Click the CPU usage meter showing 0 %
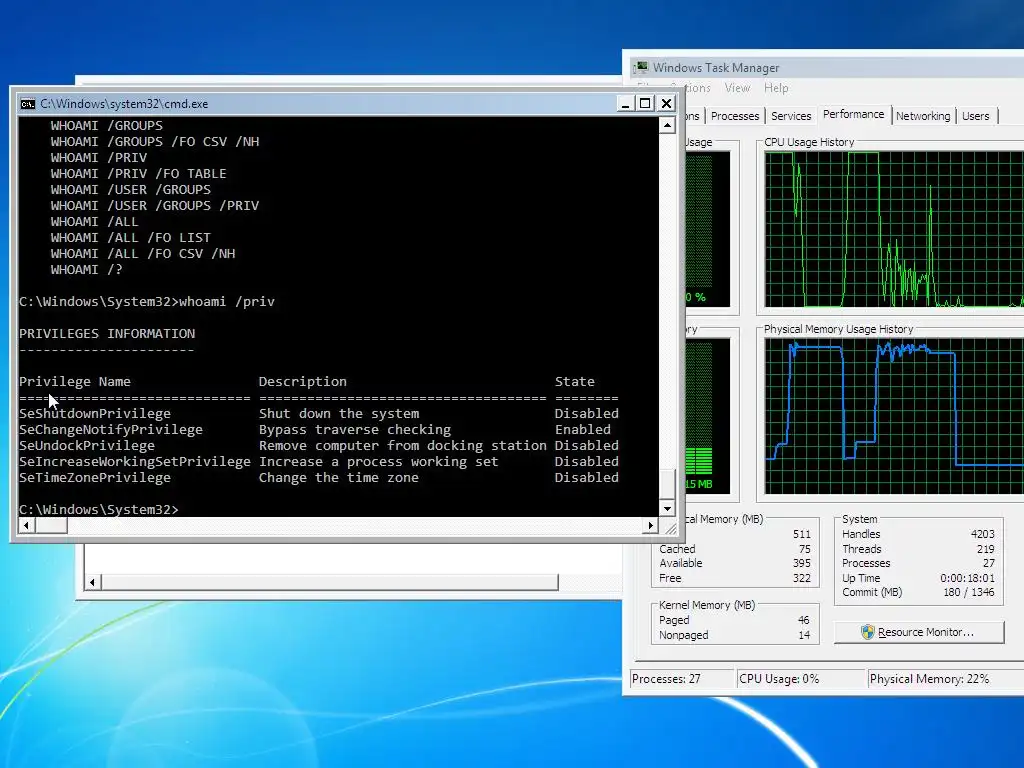 click(x=707, y=229)
